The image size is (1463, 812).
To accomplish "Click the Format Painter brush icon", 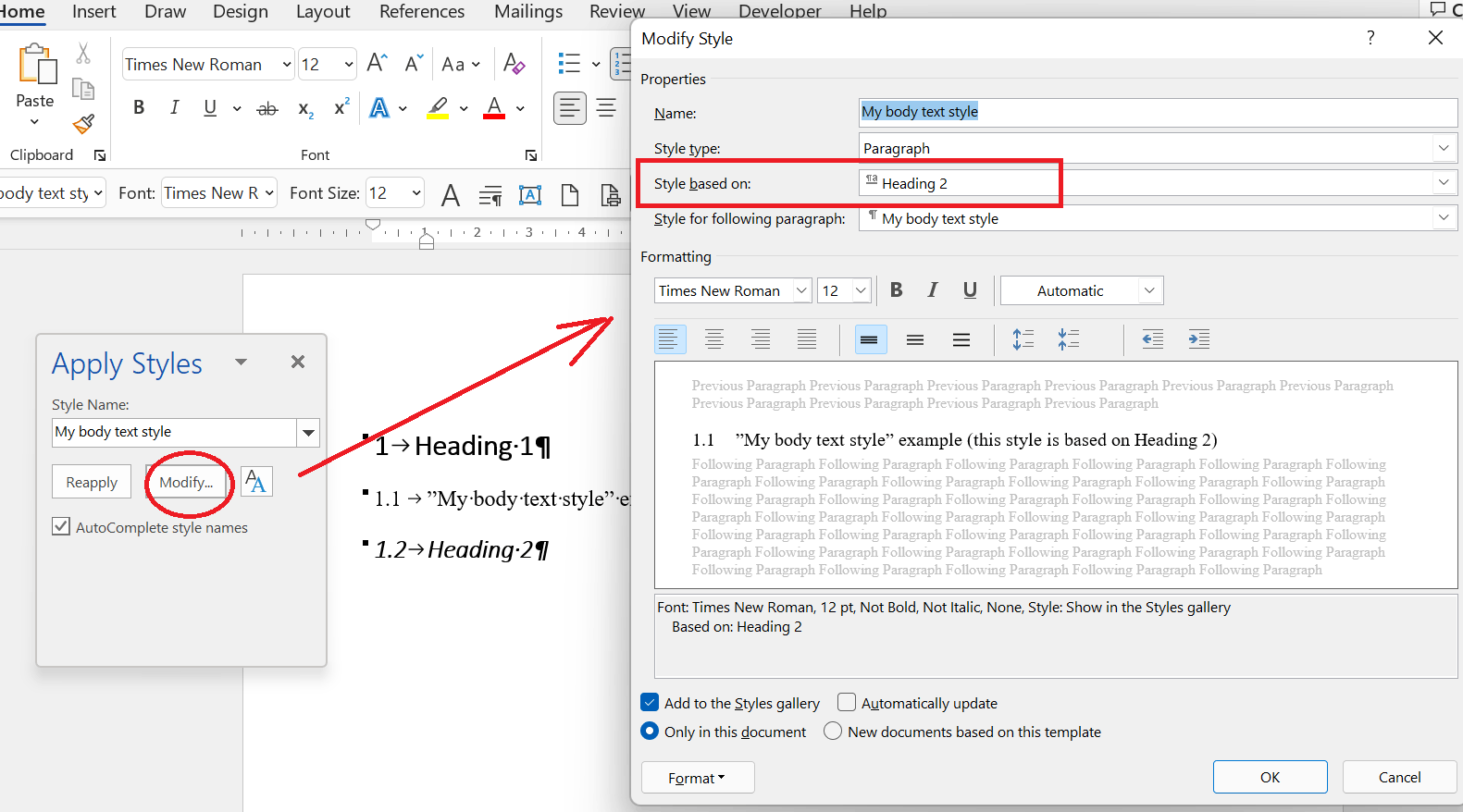I will click(x=83, y=124).
